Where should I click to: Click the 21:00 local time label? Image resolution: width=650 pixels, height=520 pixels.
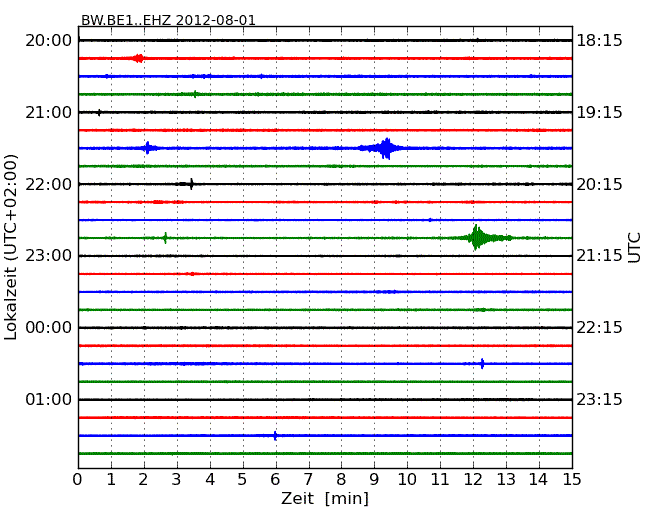[x=49, y=112]
